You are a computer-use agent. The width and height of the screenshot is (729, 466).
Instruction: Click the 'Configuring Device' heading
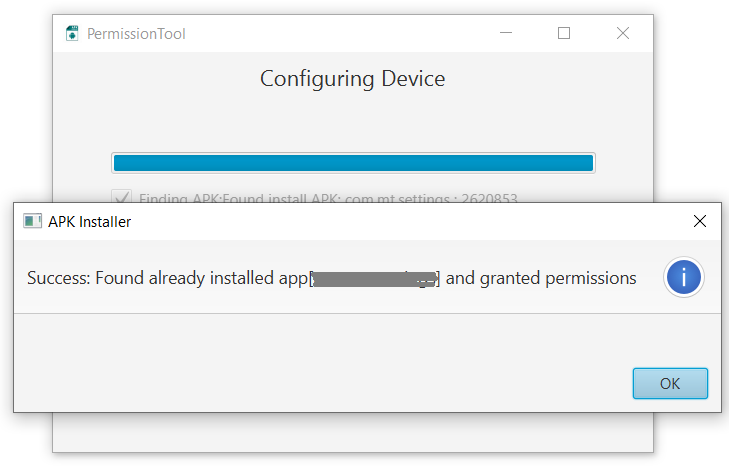(x=352, y=78)
